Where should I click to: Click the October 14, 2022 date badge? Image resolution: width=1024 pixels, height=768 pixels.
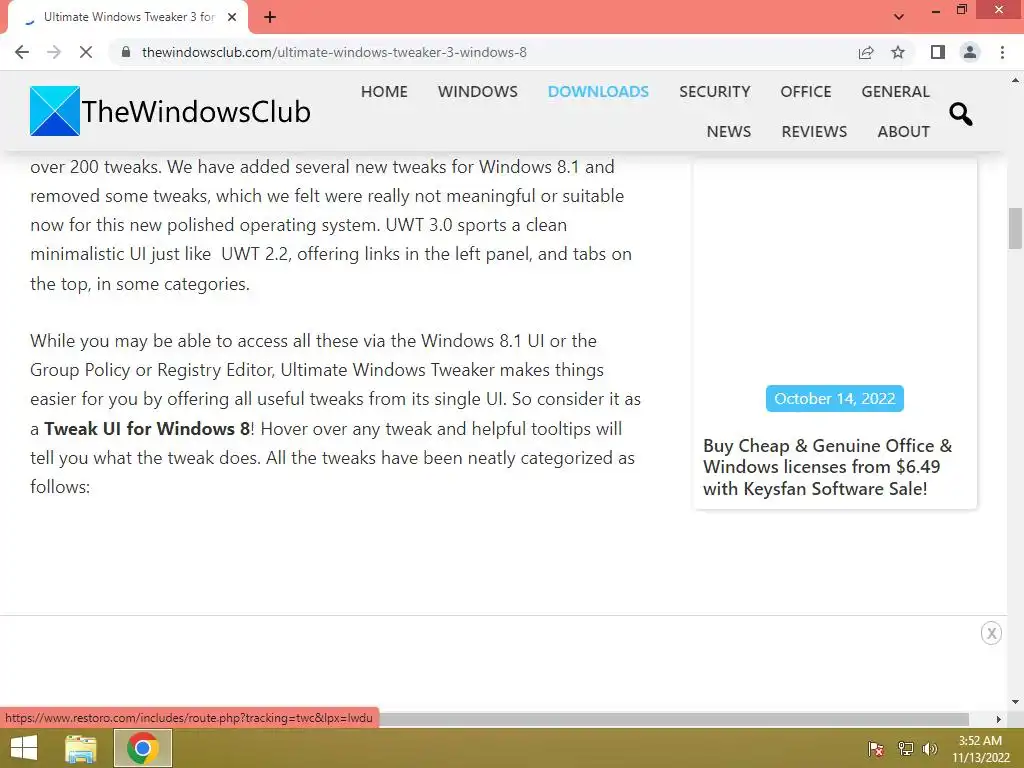pos(835,398)
